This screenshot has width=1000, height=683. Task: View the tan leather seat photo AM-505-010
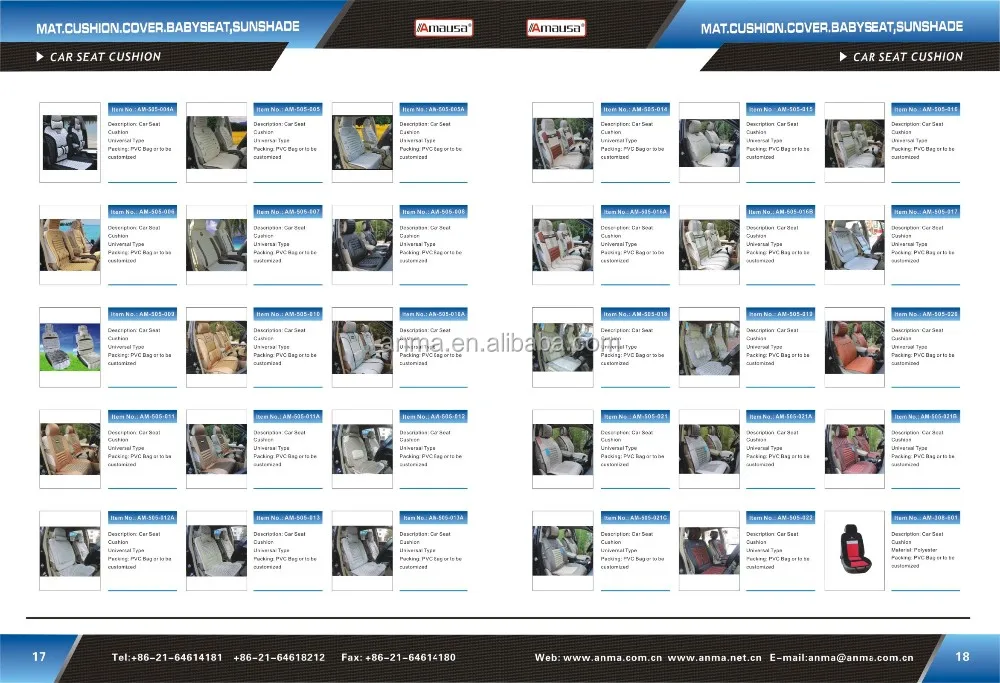(217, 347)
